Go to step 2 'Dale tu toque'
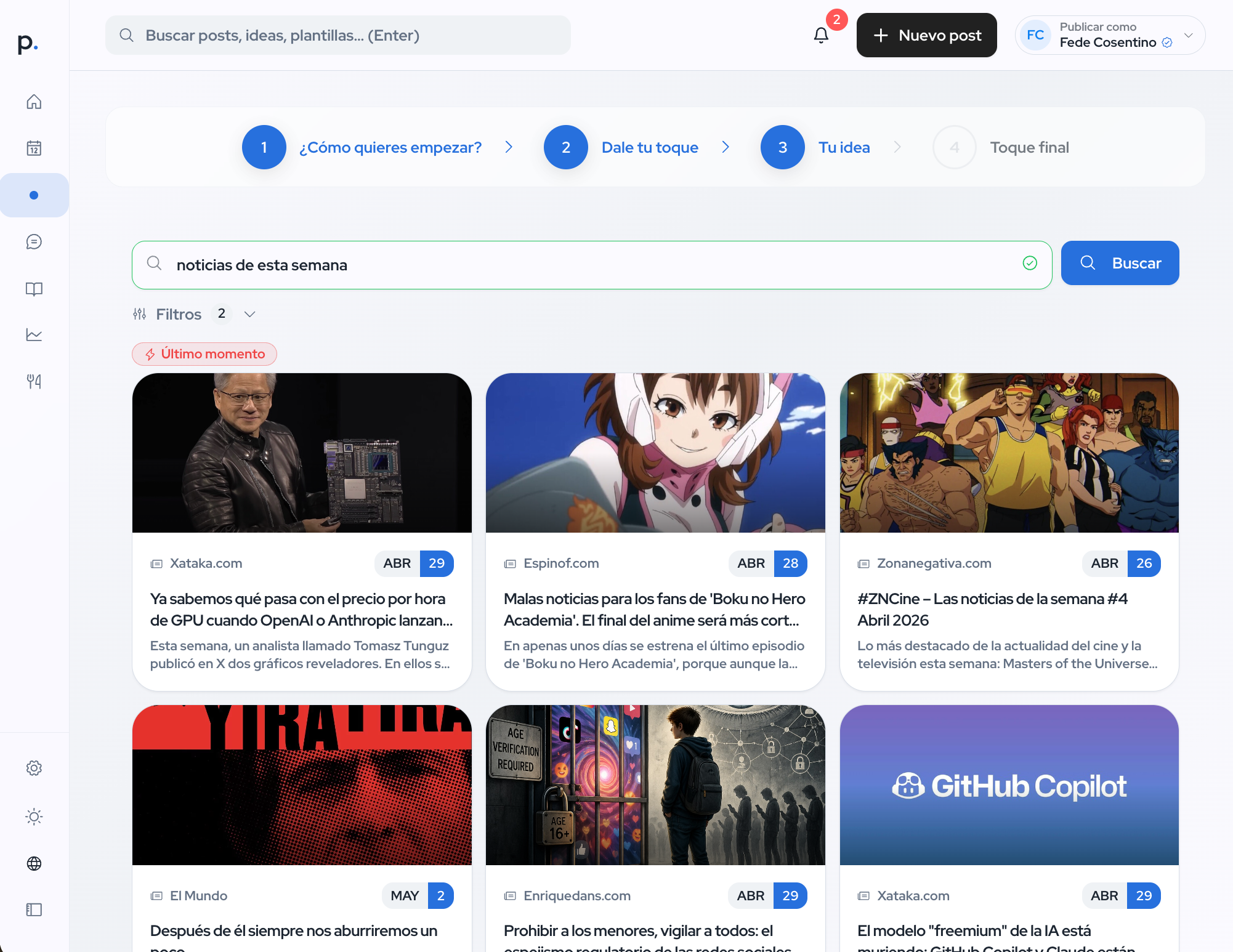 621,147
